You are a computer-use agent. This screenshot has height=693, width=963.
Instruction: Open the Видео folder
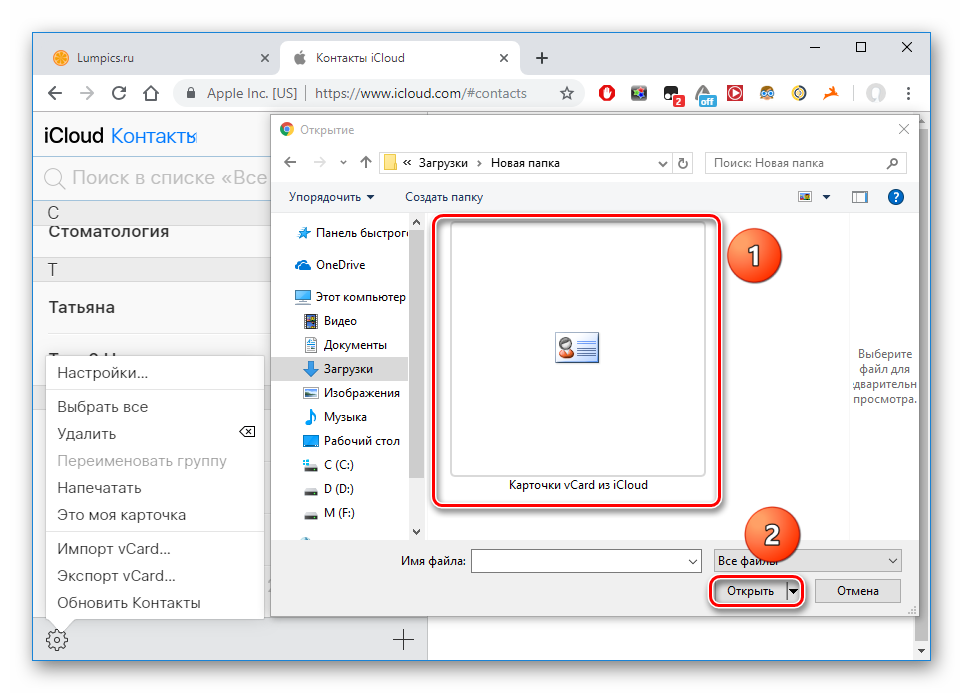tap(330, 321)
